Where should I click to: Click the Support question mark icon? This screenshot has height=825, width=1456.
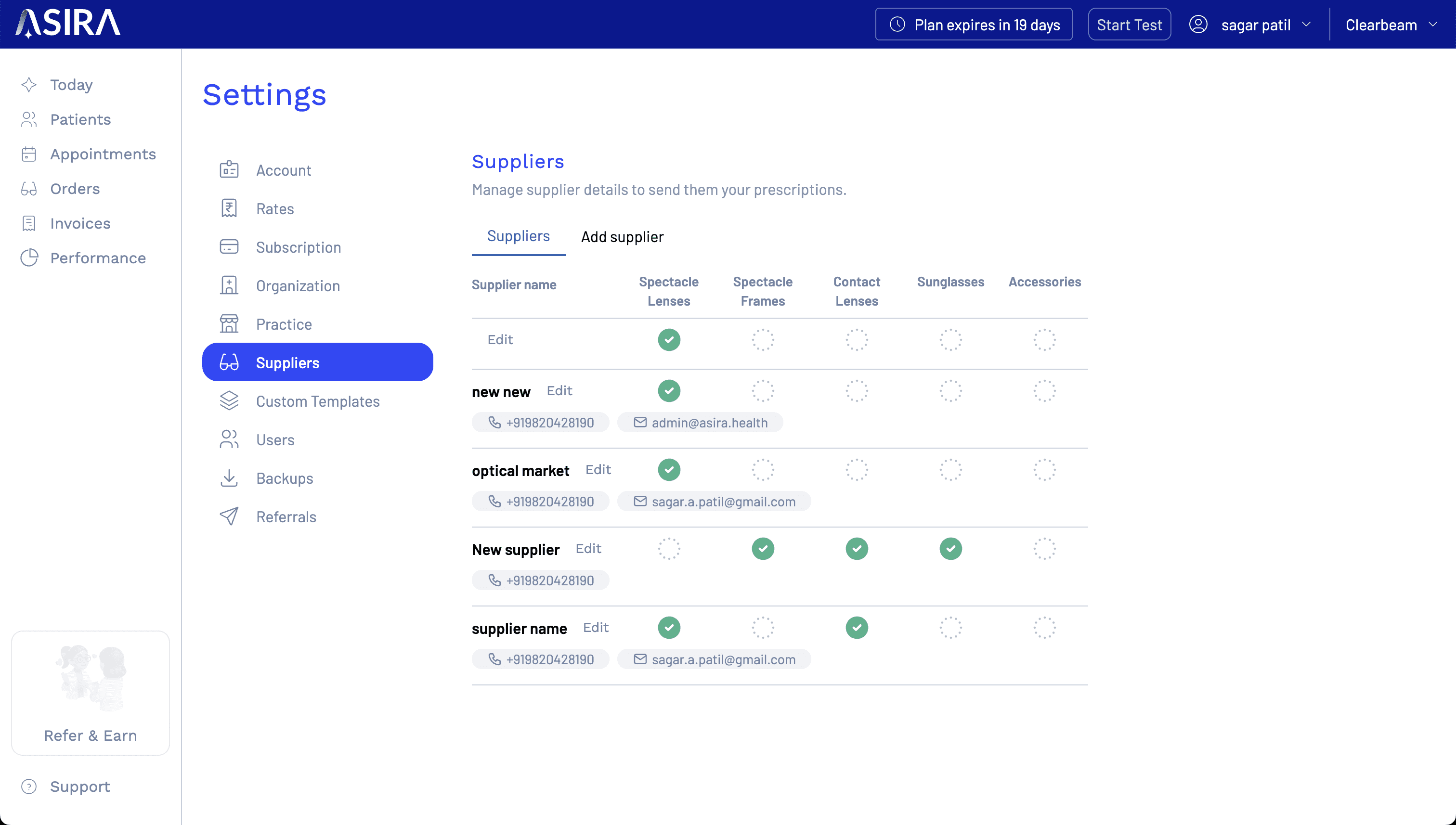point(29,786)
